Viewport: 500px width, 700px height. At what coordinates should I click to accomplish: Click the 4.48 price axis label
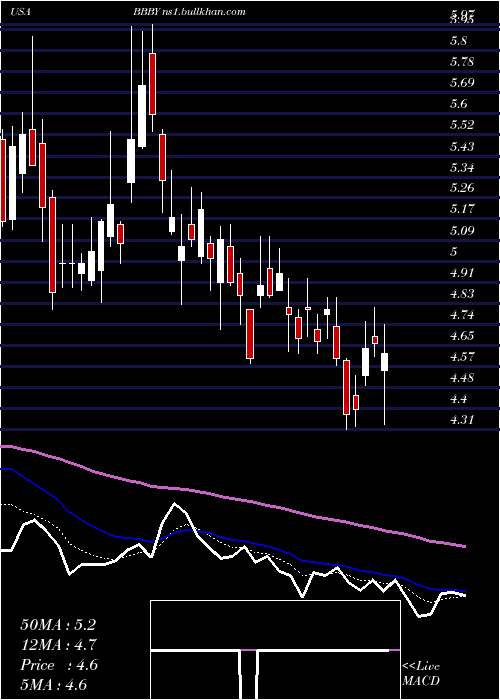[462, 378]
